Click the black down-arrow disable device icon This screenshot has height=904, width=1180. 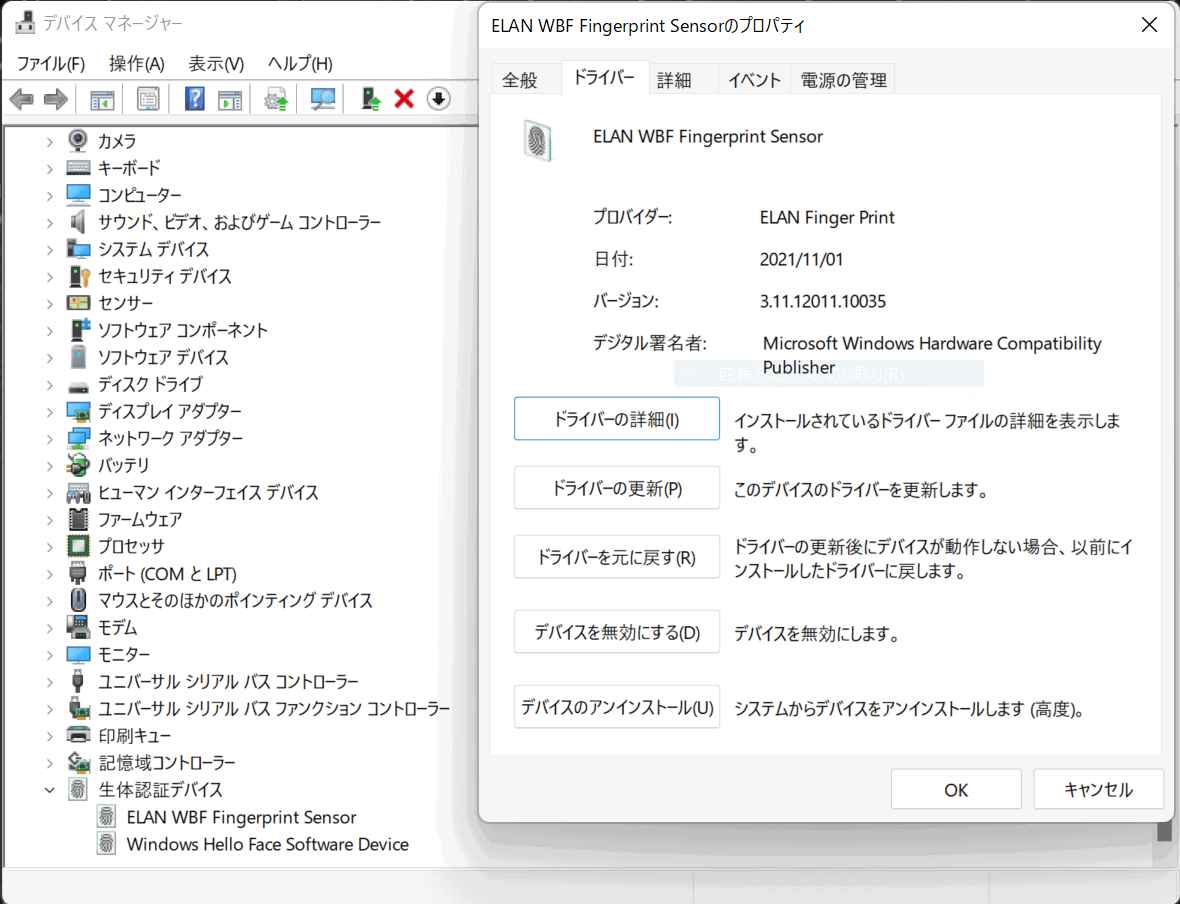439,99
